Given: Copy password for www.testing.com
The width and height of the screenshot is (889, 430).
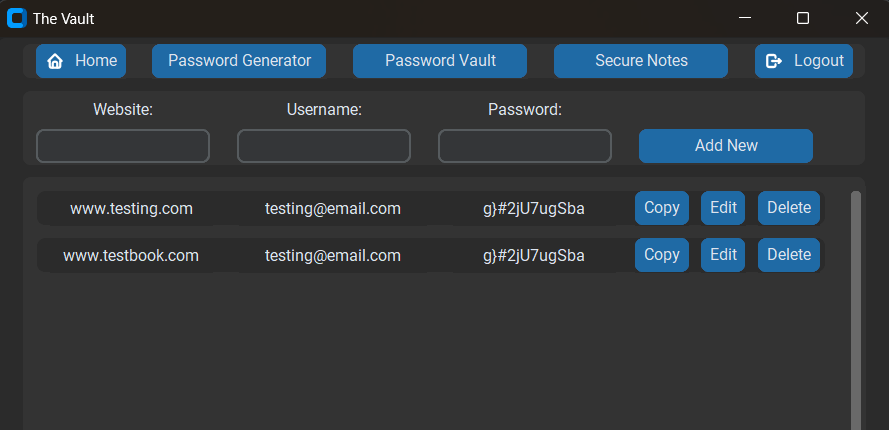Looking at the screenshot, I should click(662, 208).
